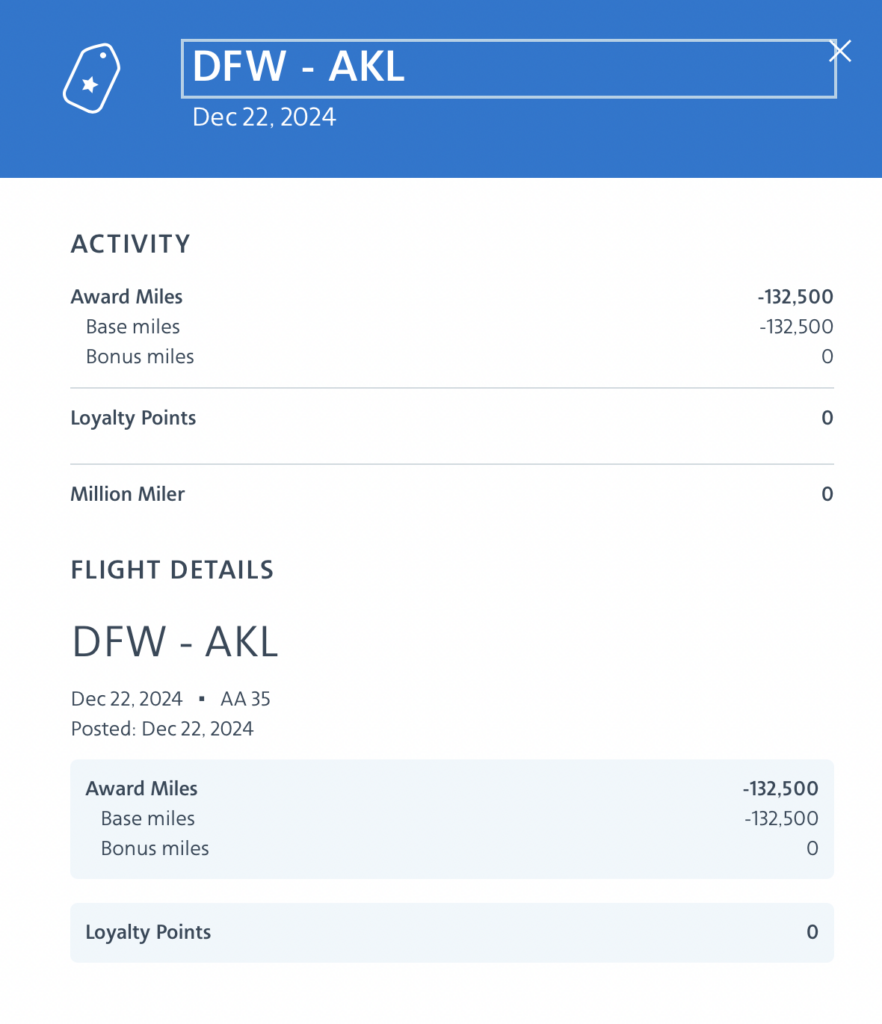Click the ACTIVITY section heading
This screenshot has height=1024, width=882.
pos(130,244)
